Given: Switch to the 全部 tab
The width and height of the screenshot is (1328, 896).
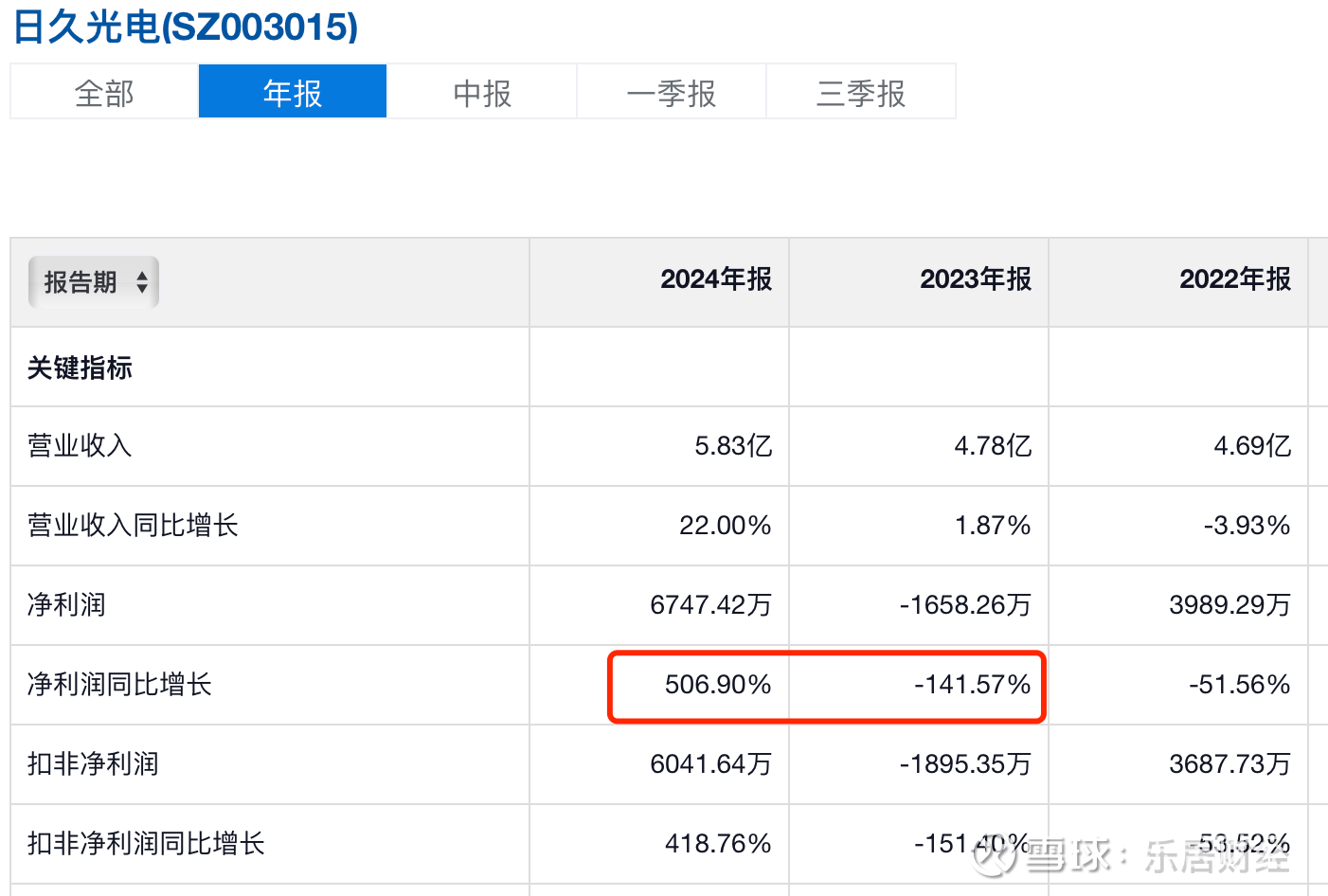Looking at the screenshot, I should pos(104,93).
